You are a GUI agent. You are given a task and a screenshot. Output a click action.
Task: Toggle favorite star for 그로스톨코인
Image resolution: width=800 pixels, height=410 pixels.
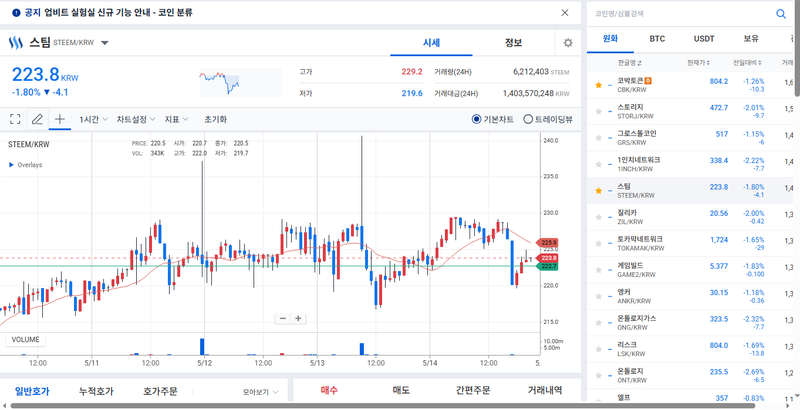point(598,138)
